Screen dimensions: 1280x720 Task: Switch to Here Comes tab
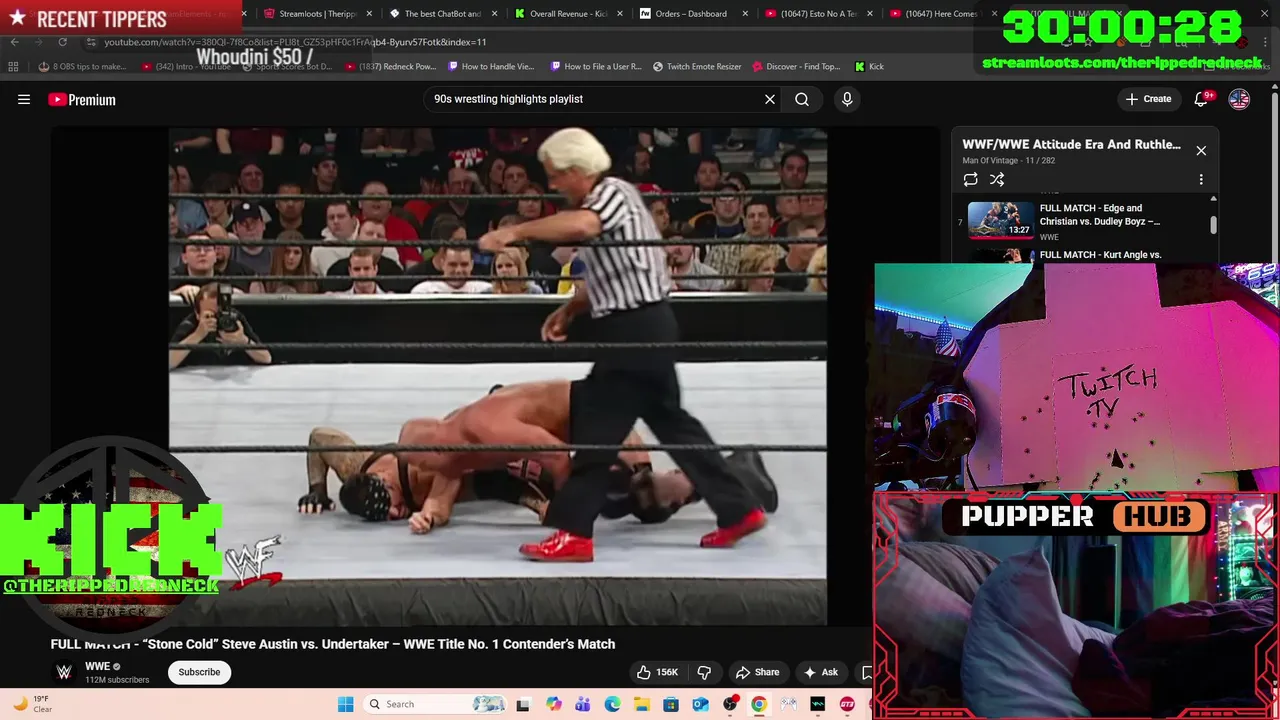pyautogui.click(x=941, y=14)
